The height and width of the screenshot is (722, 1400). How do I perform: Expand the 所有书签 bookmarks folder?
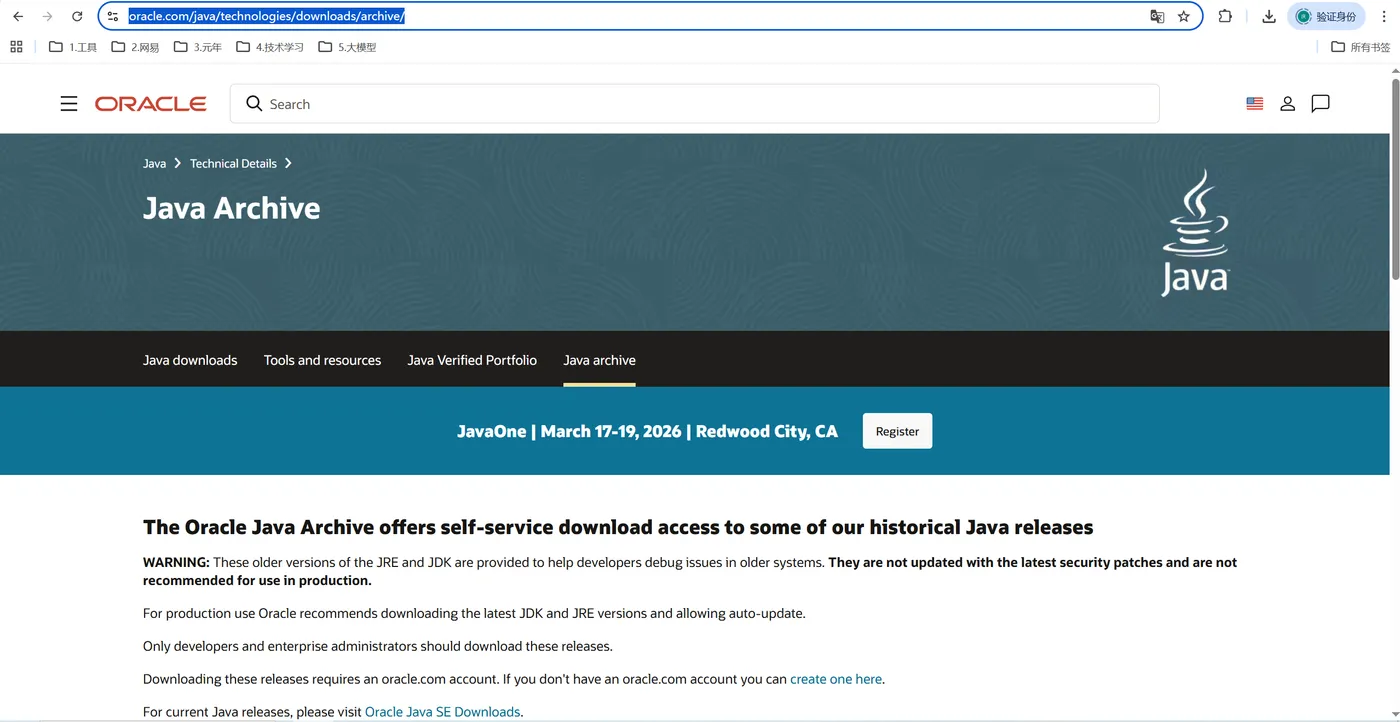click(x=1360, y=47)
